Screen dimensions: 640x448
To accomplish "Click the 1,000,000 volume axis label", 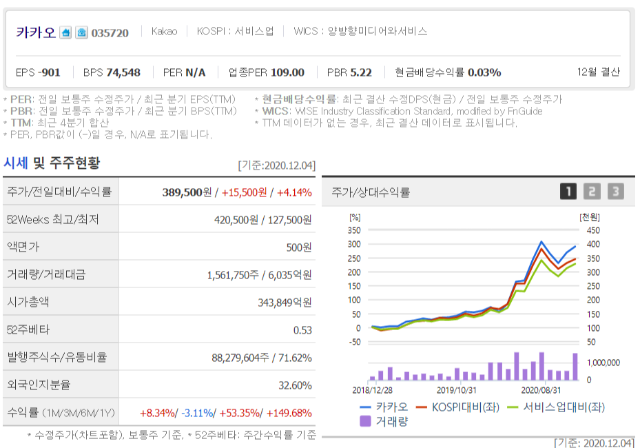I will 603,363.
